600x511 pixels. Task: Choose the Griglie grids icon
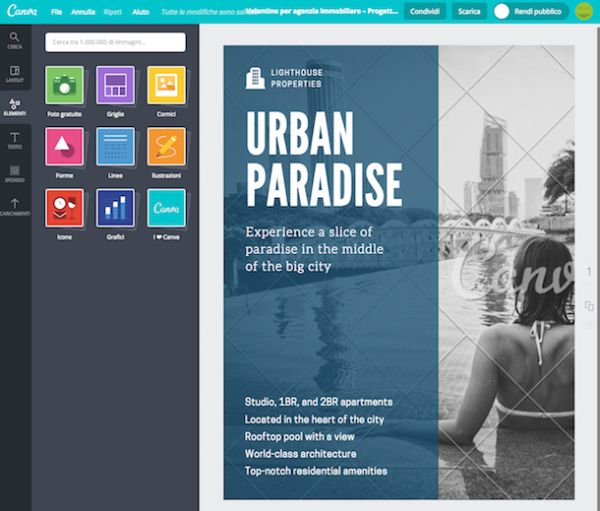(115, 85)
